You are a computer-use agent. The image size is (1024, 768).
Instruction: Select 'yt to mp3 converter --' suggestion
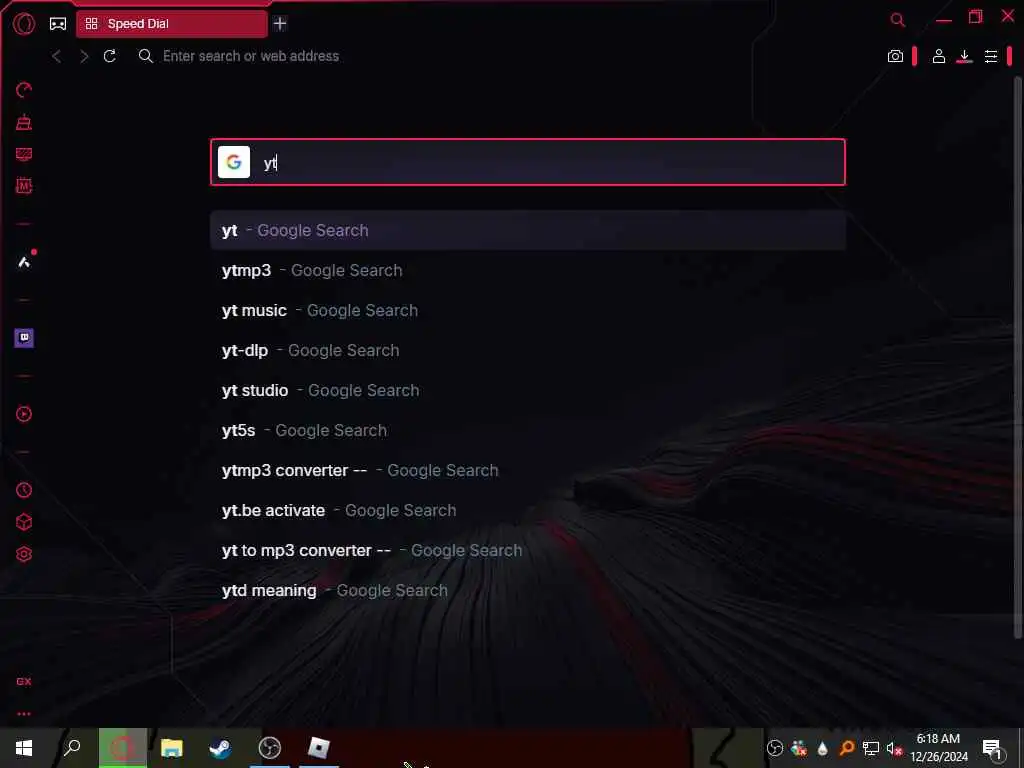tap(528, 551)
